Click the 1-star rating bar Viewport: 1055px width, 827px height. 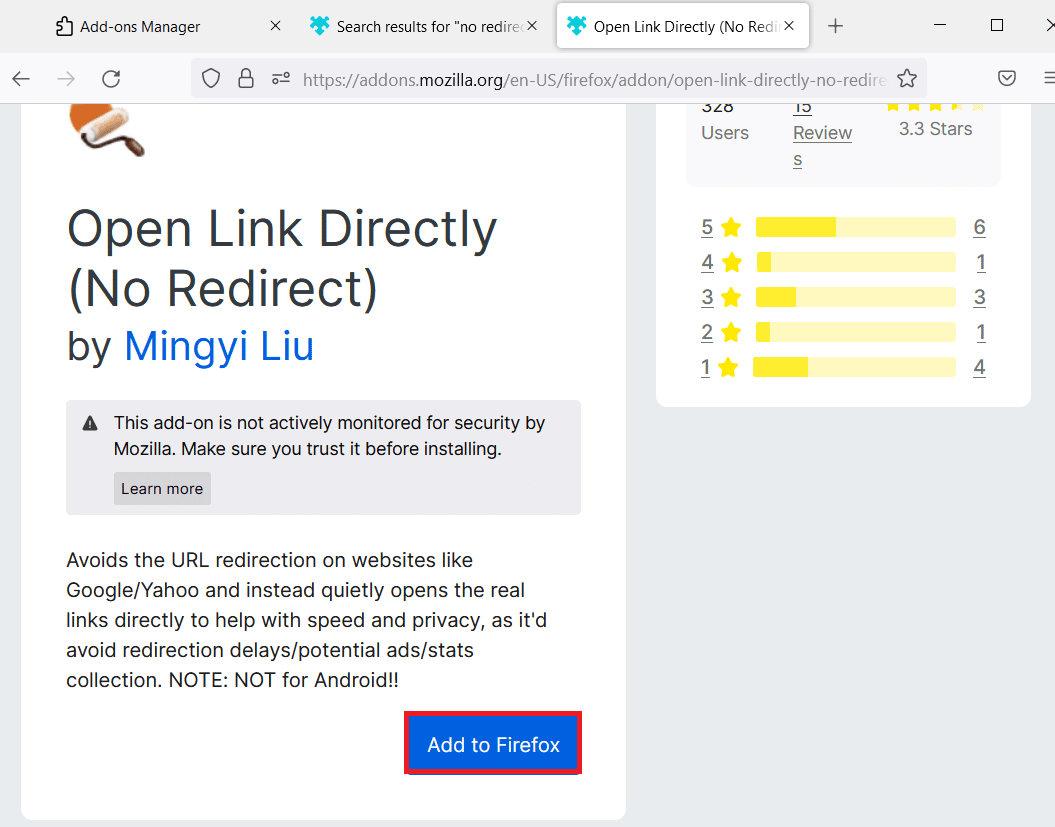click(854, 367)
